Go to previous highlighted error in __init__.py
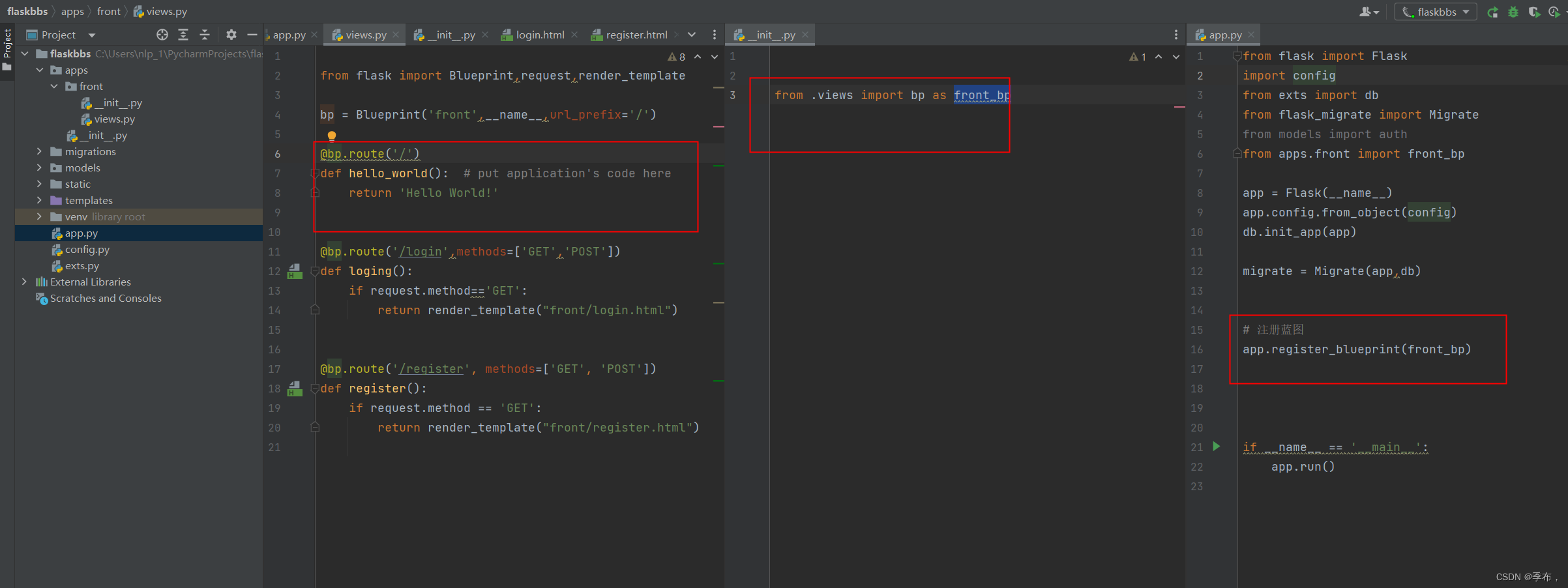The width and height of the screenshot is (1568, 588). coord(1159,57)
